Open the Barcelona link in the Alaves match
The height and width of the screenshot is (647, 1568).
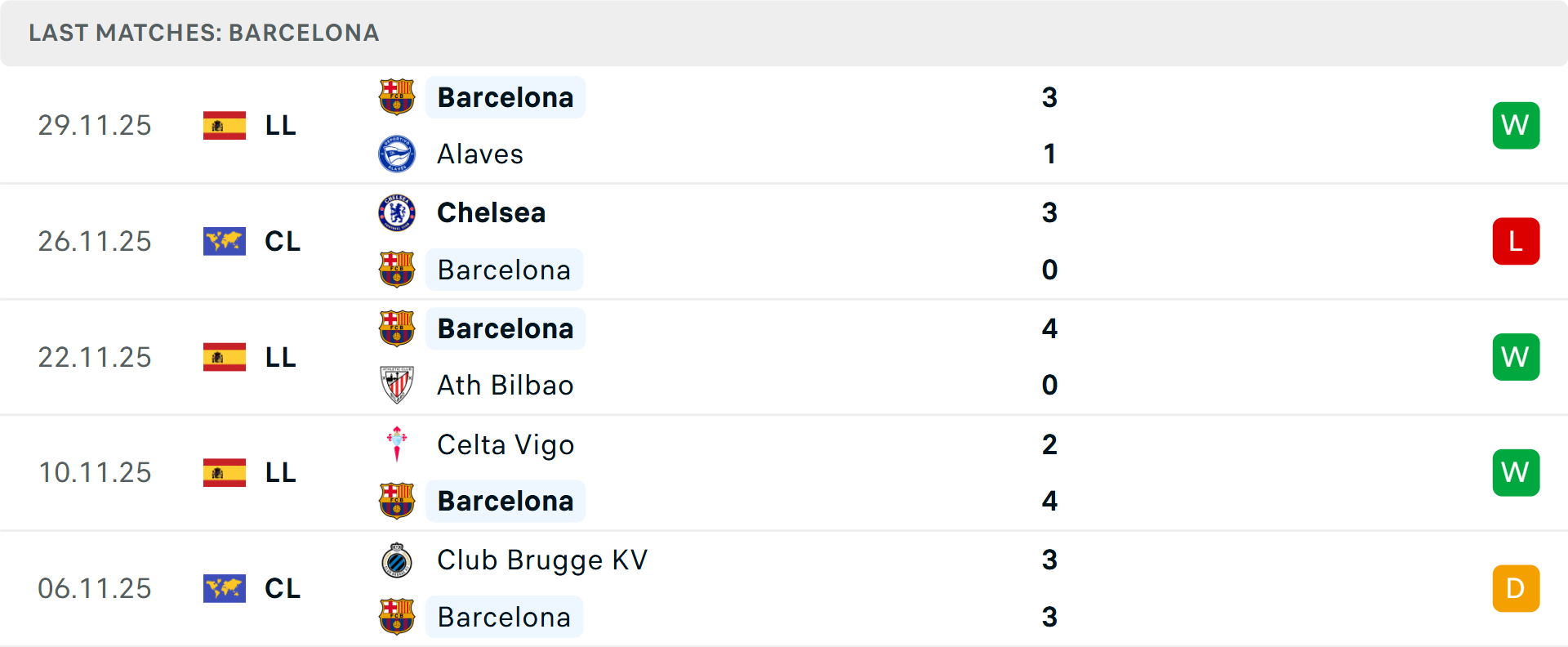(x=506, y=96)
